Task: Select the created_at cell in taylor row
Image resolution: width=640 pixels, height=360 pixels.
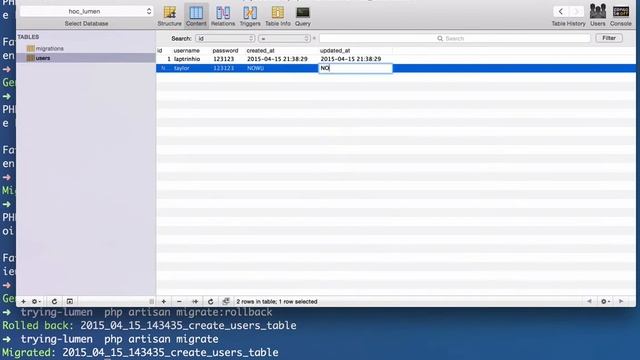Action: click(x=256, y=68)
